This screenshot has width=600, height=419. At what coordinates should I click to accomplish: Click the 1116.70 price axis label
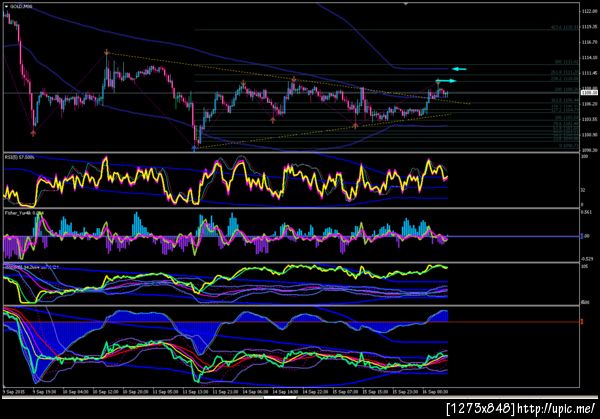point(589,42)
